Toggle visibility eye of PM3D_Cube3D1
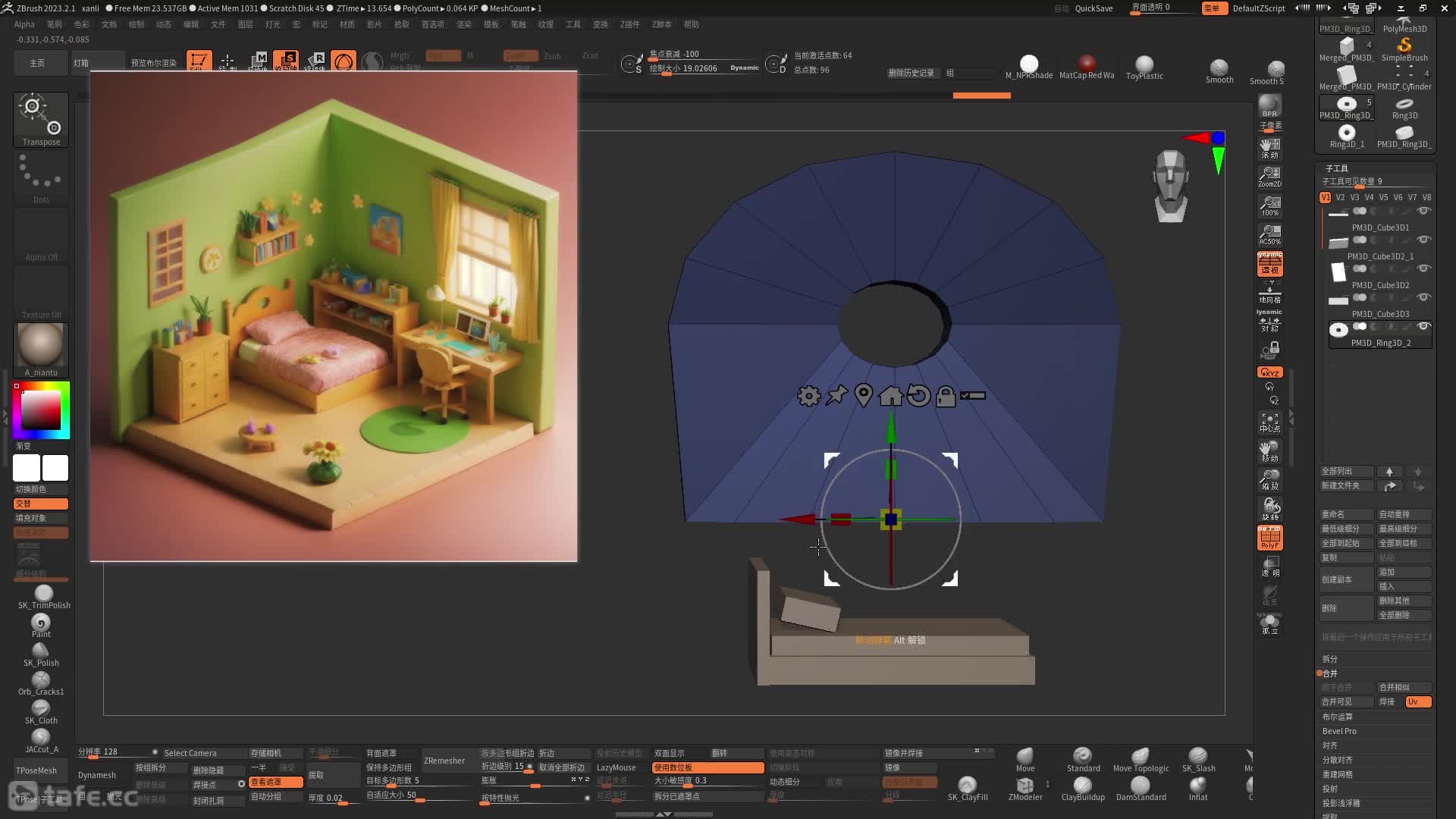 point(1424,211)
